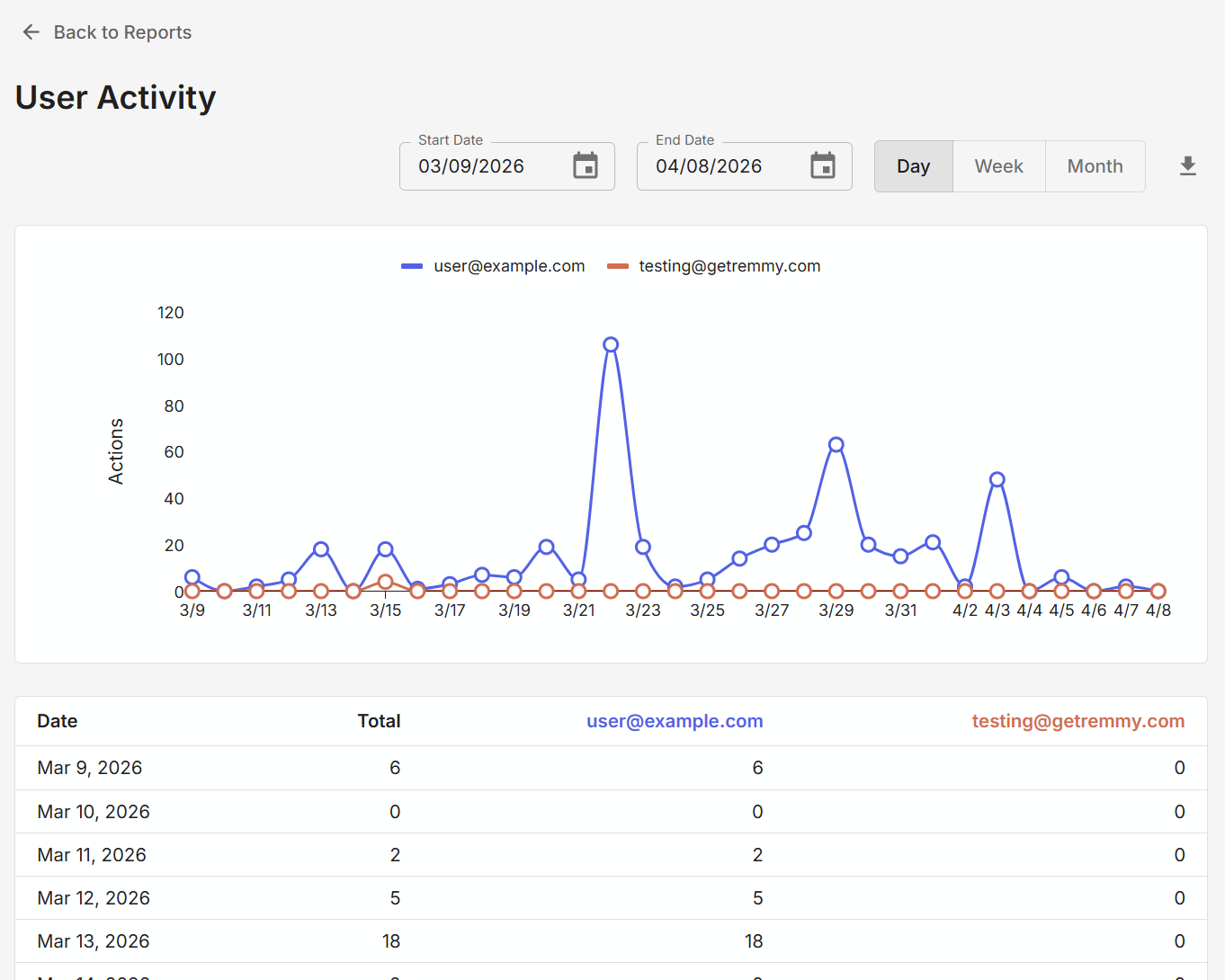This screenshot has width=1225, height=980.
Task: Switch to Week view
Action: click(998, 165)
